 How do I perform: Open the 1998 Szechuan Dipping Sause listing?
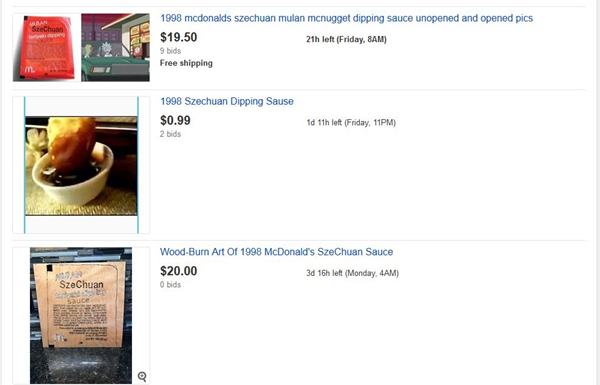coord(227,101)
